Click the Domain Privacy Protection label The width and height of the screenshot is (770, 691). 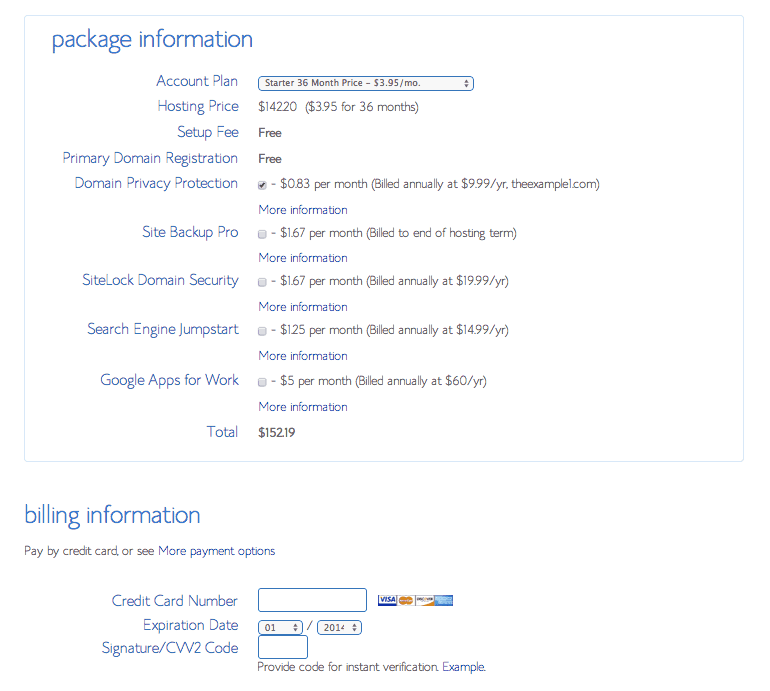point(156,183)
